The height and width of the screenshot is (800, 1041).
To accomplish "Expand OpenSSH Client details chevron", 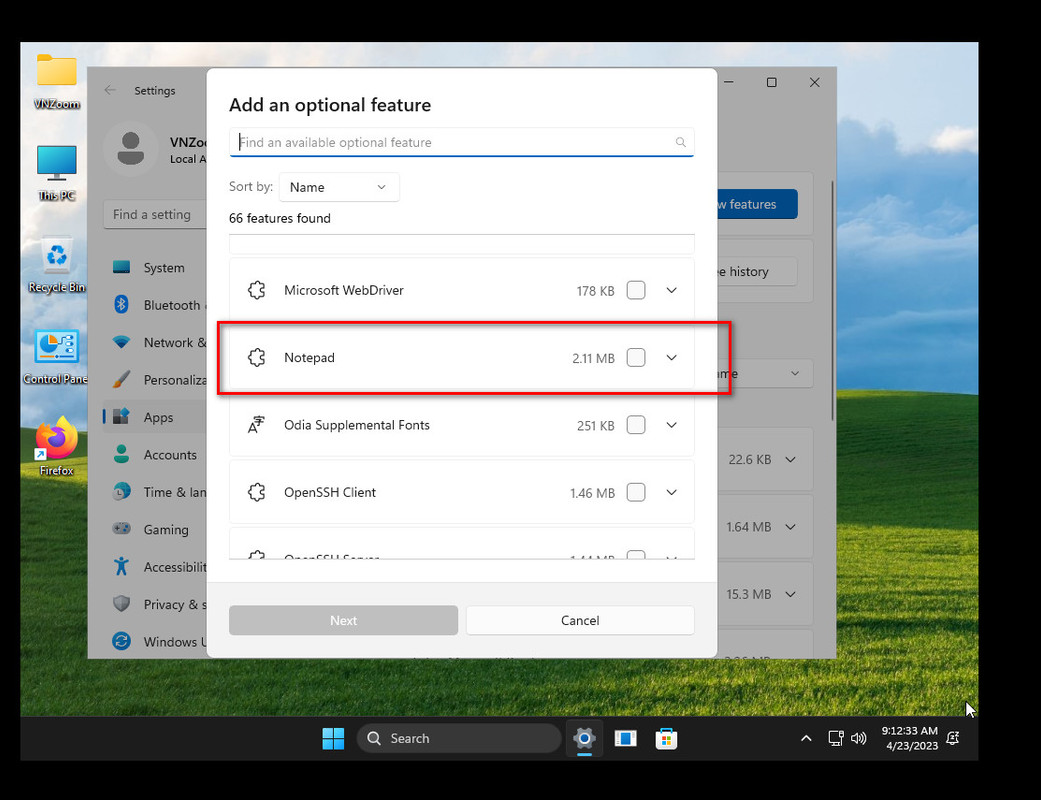I will (672, 492).
